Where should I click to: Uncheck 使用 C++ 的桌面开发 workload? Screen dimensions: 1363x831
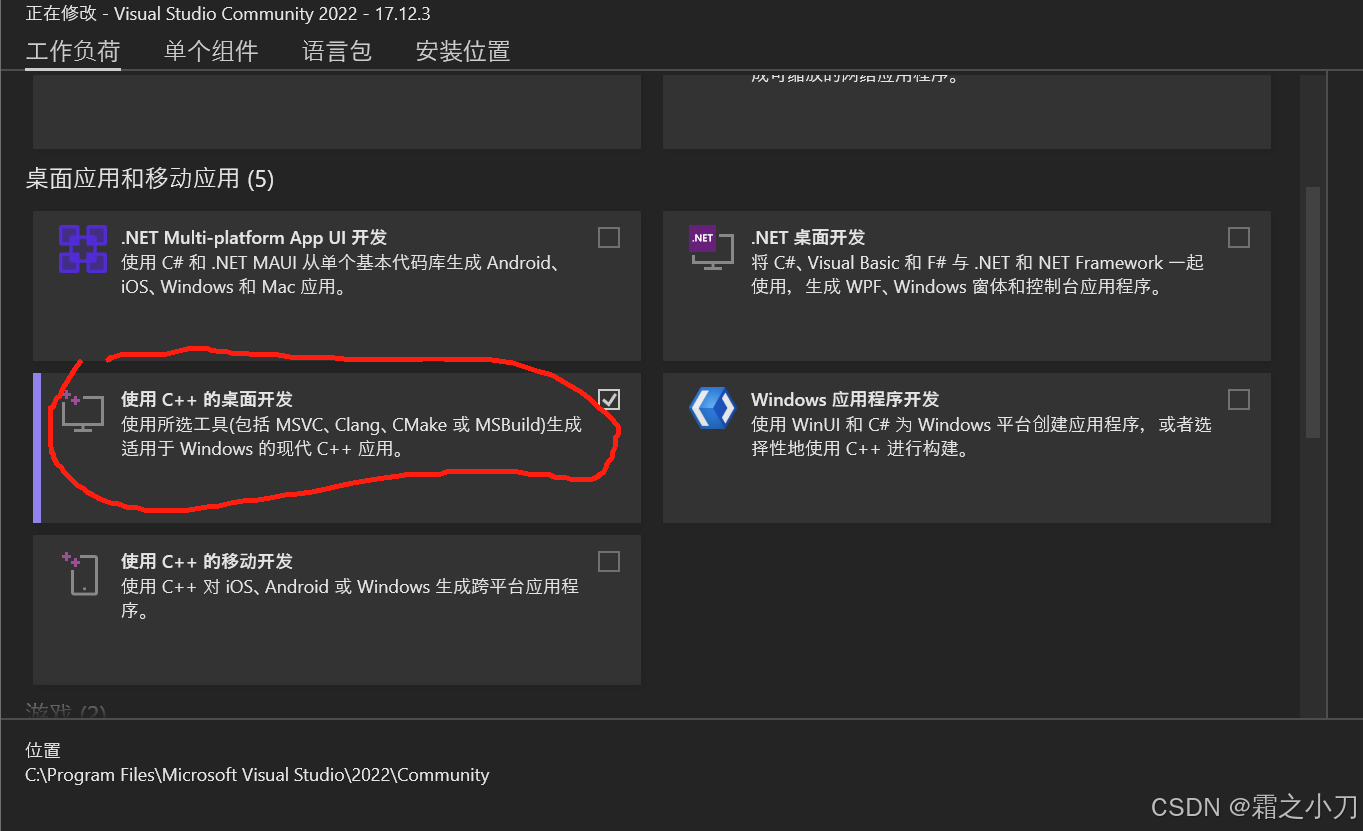[609, 399]
